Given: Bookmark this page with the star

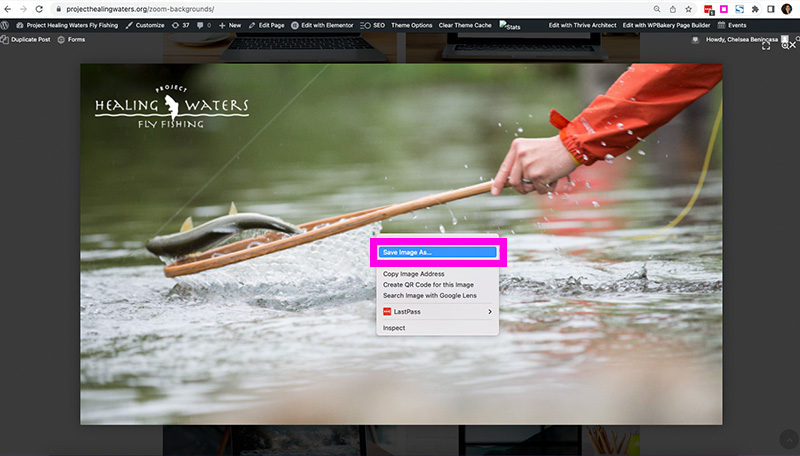Looking at the screenshot, I should [x=689, y=9].
